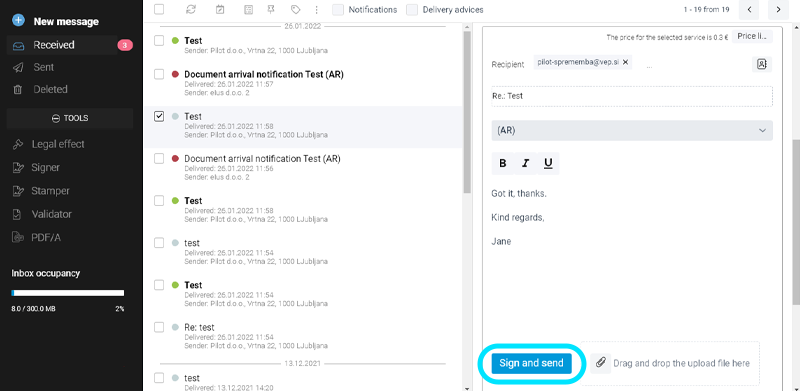Open the (AR) service type dropdown
Image resolution: width=800 pixels, height=391 pixels.
pos(632,130)
